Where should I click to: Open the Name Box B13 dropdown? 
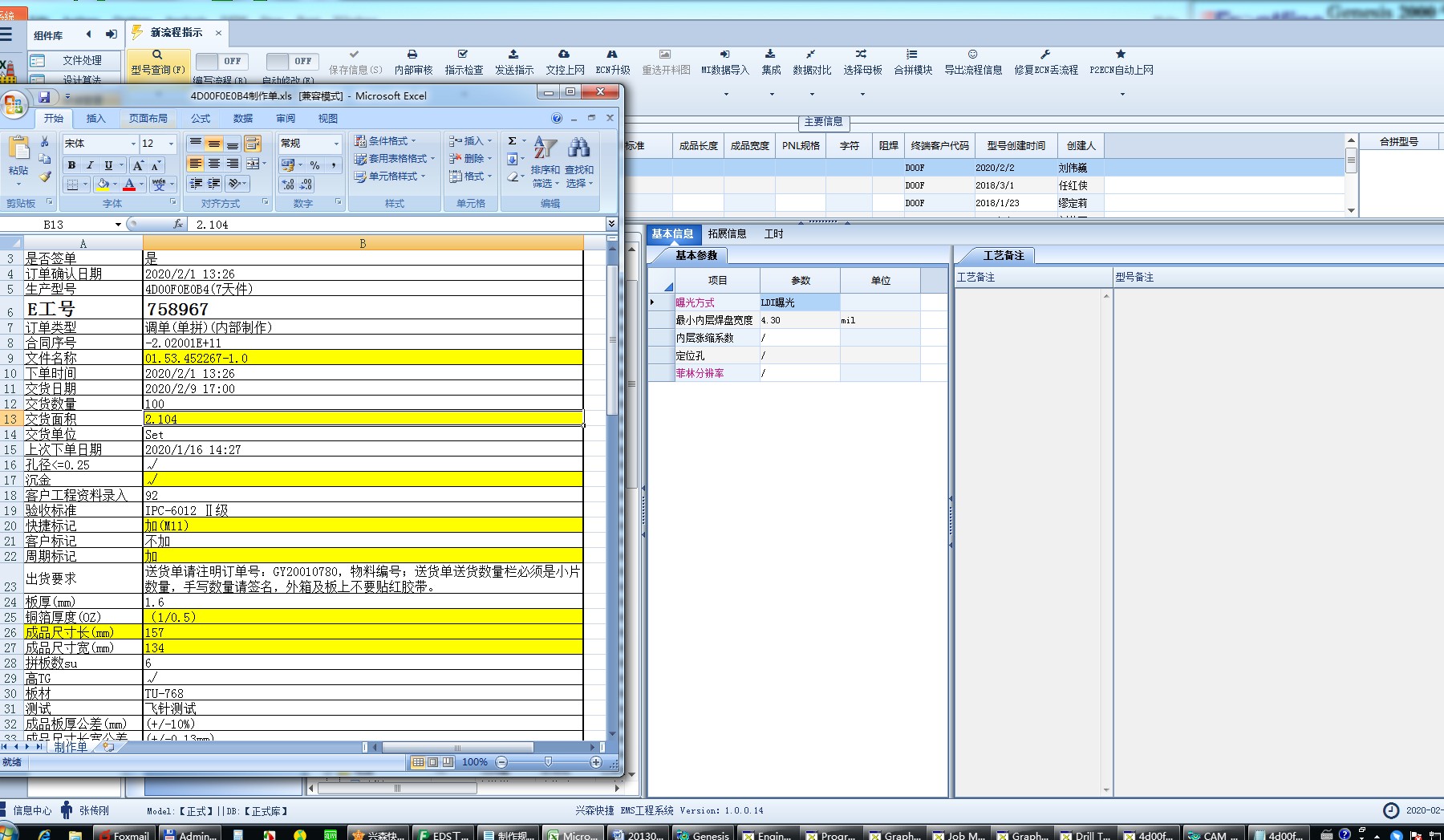pos(118,225)
